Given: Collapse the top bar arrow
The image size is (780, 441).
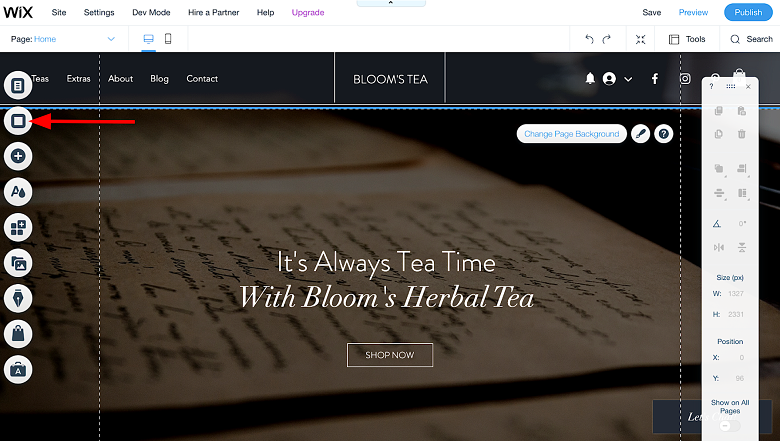Looking at the screenshot, I should (x=391, y=3).
